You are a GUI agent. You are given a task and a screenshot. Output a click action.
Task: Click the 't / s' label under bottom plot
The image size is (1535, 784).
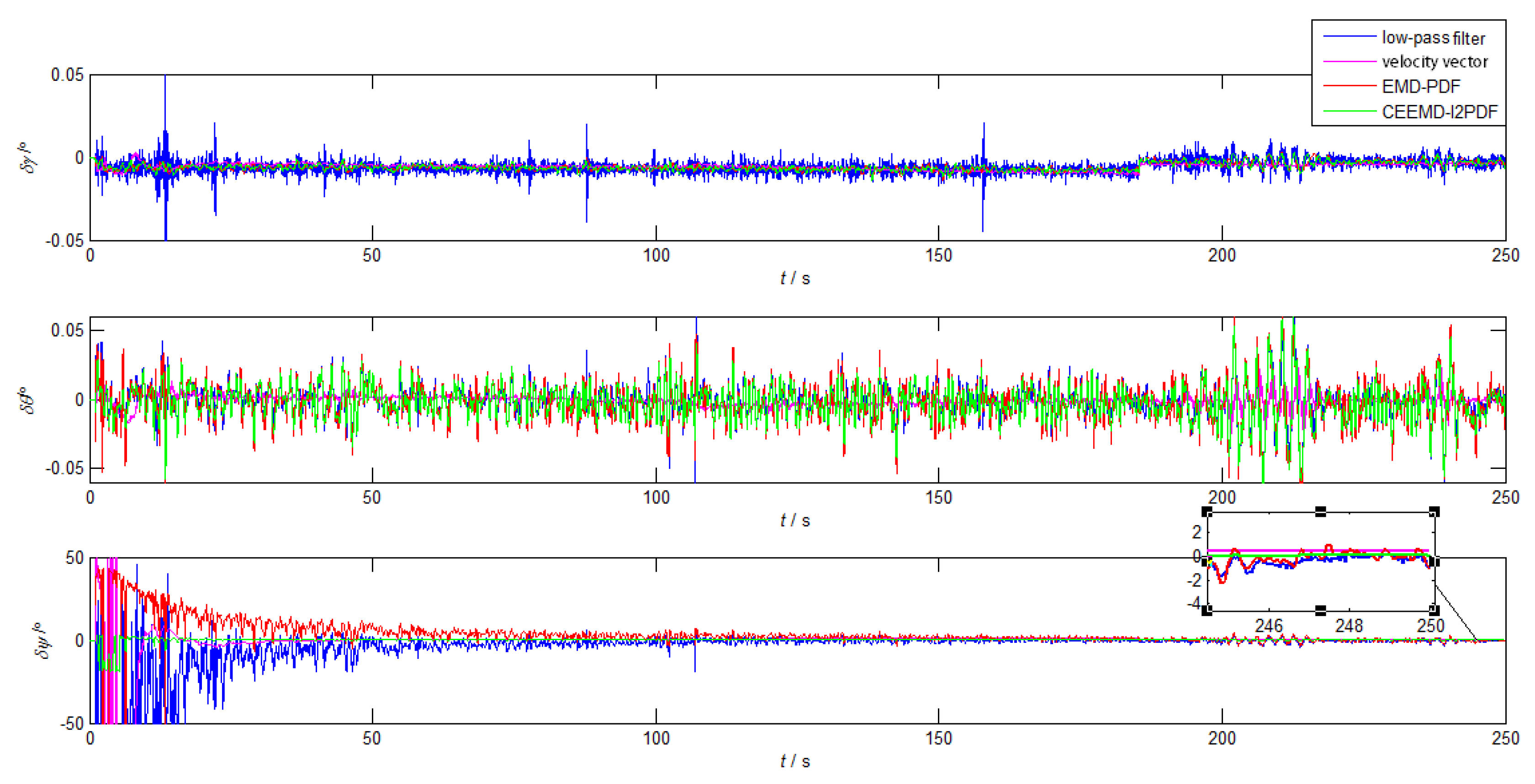(x=795, y=761)
